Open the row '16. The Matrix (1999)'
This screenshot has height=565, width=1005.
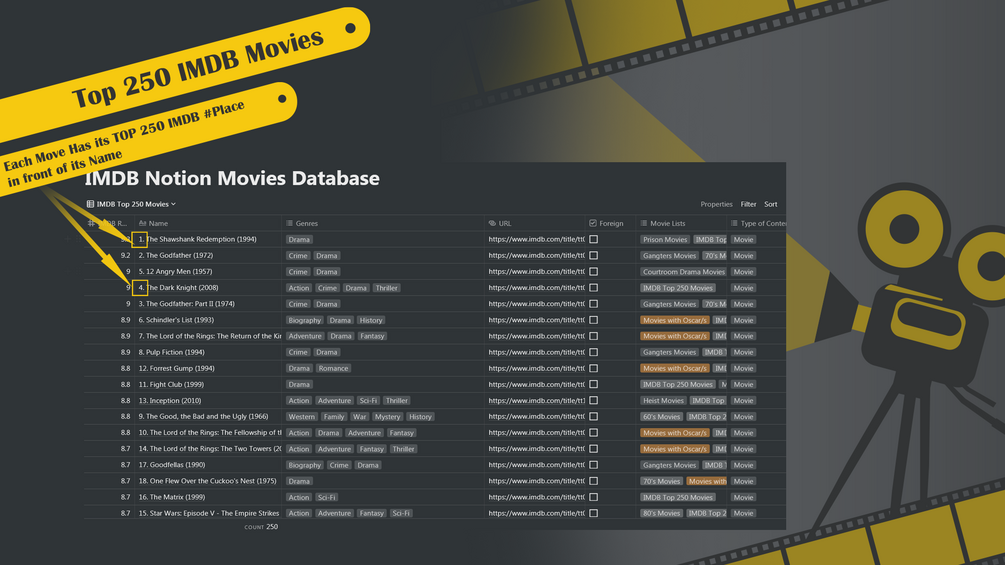[172, 497]
